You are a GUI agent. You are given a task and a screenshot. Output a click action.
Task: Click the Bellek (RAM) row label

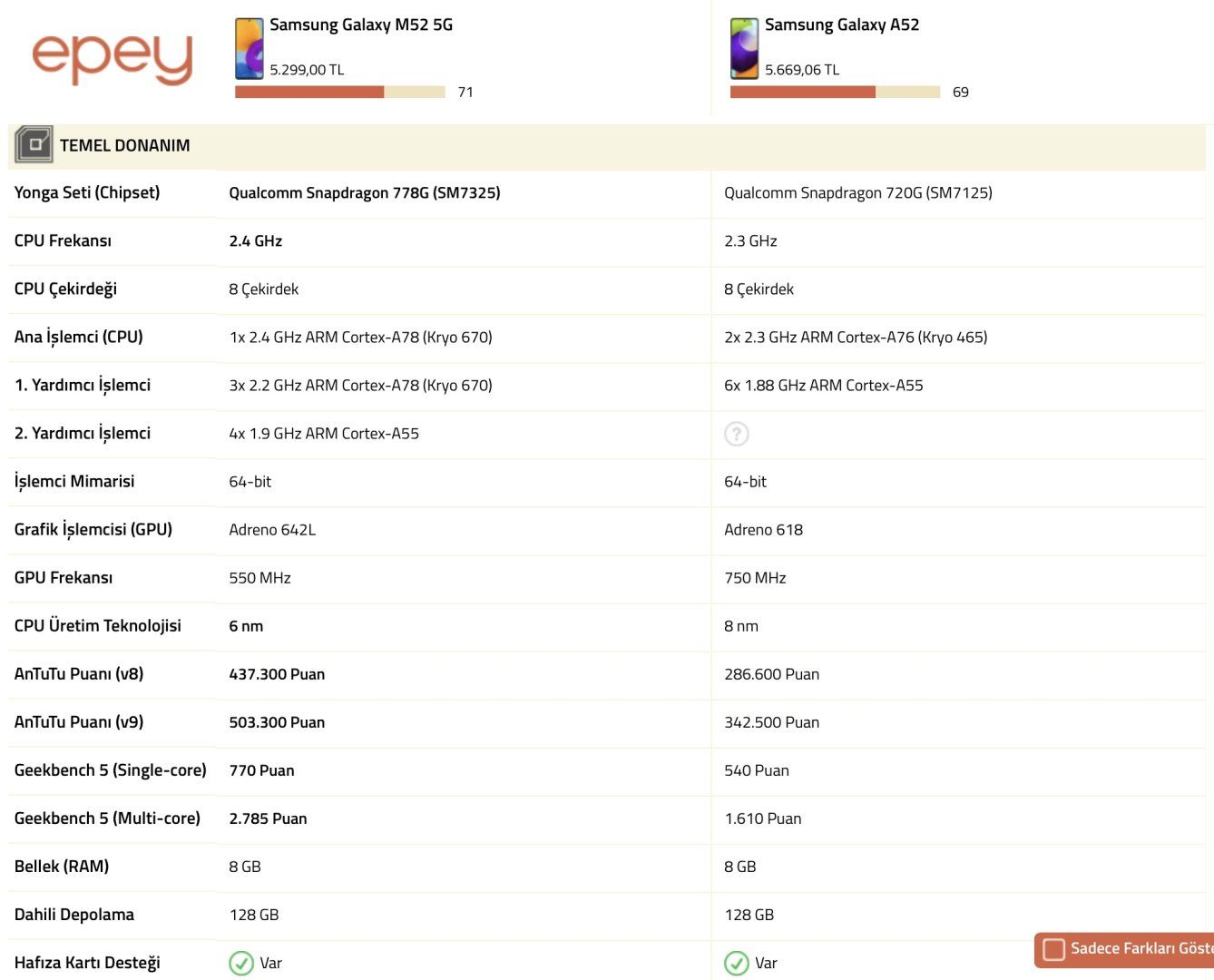(62, 866)
